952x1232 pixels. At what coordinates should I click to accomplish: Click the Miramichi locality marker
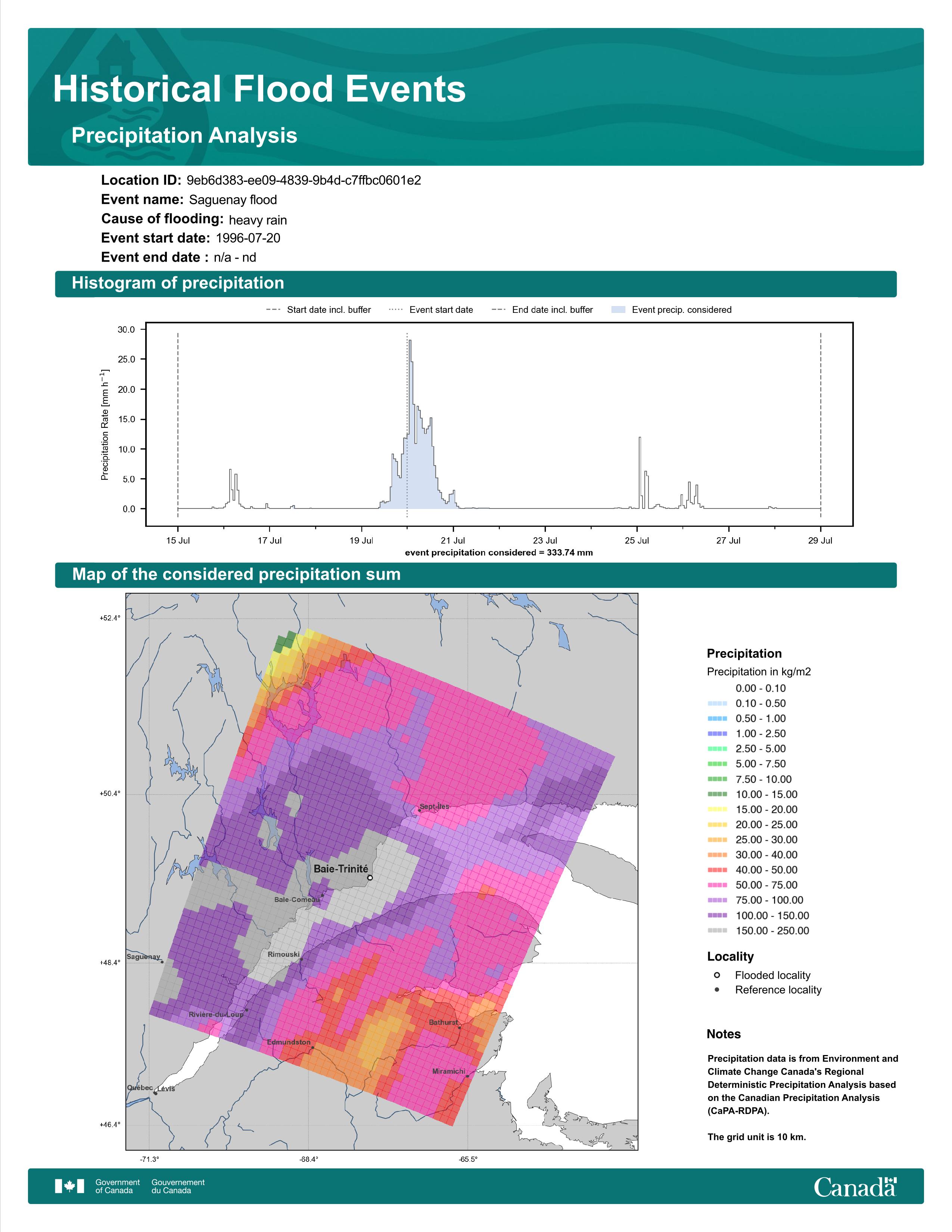click(x=467, y=1076)
